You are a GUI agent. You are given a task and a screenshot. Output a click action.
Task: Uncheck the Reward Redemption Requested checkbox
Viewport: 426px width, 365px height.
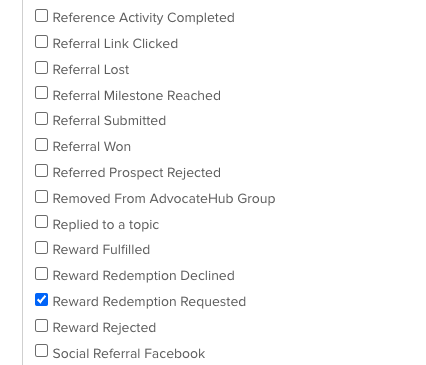tap(41, 300)
